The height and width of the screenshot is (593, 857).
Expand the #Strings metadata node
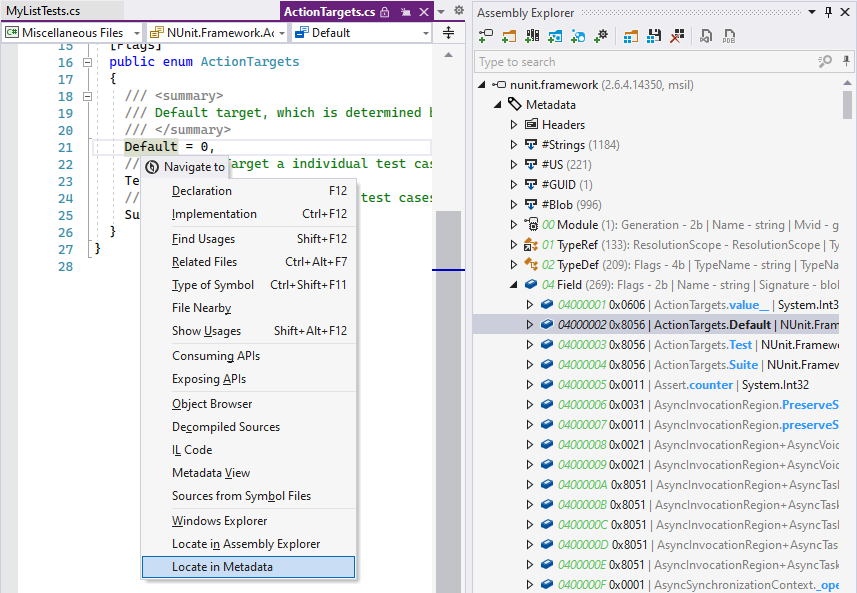[513, 144]
